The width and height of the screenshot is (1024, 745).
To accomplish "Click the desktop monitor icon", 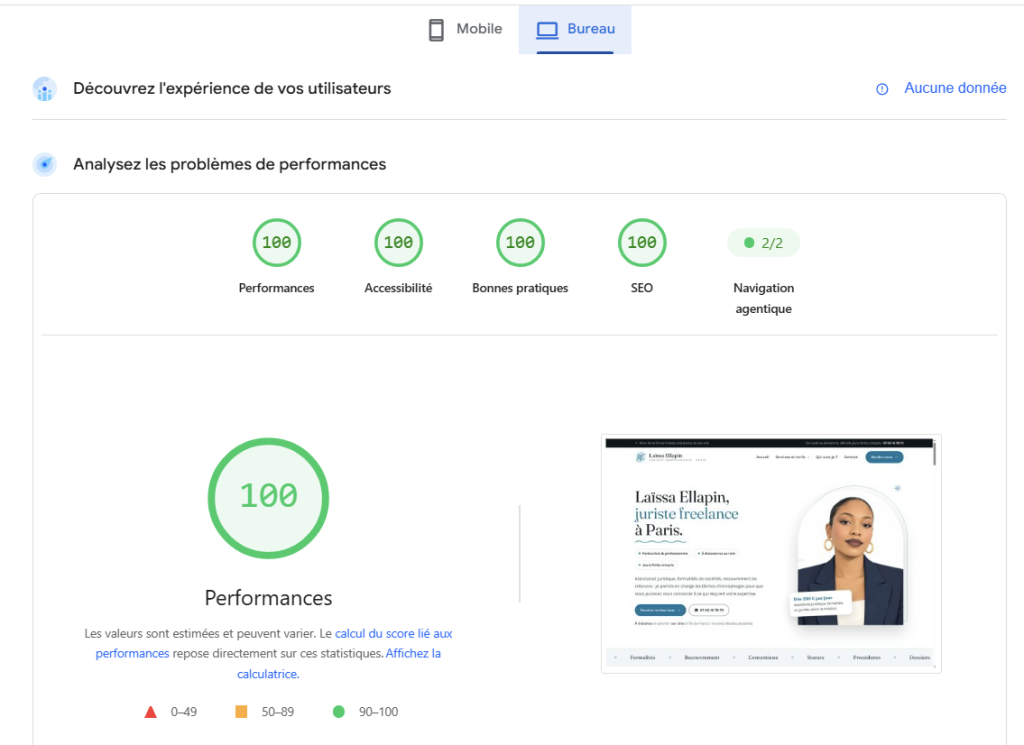I will [547, 29].
